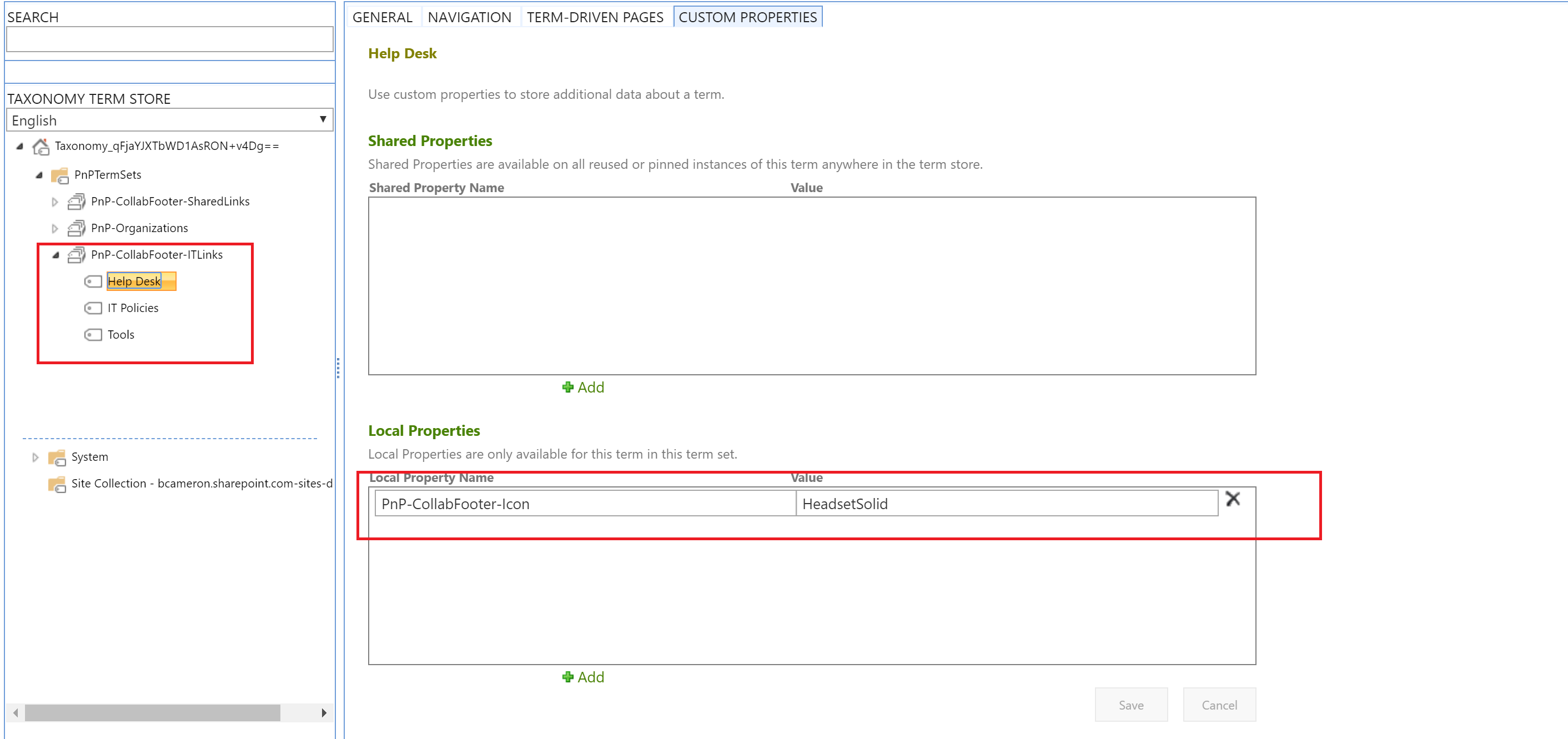Screen dimensions: 1568x739
Task: Click the Tools term tag icon
Action: tap(93, 335)
